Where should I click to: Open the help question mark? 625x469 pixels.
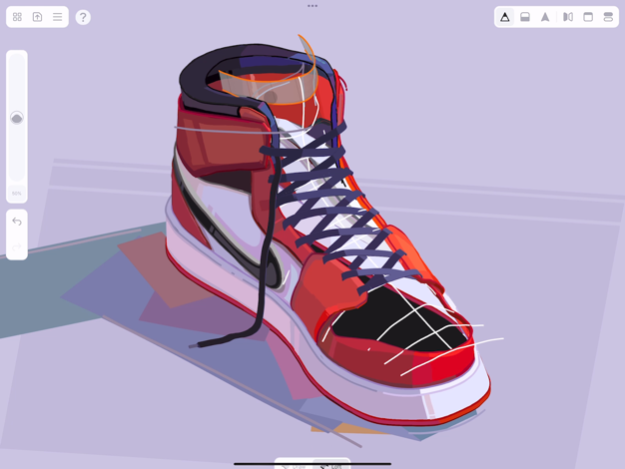[83, 17]
